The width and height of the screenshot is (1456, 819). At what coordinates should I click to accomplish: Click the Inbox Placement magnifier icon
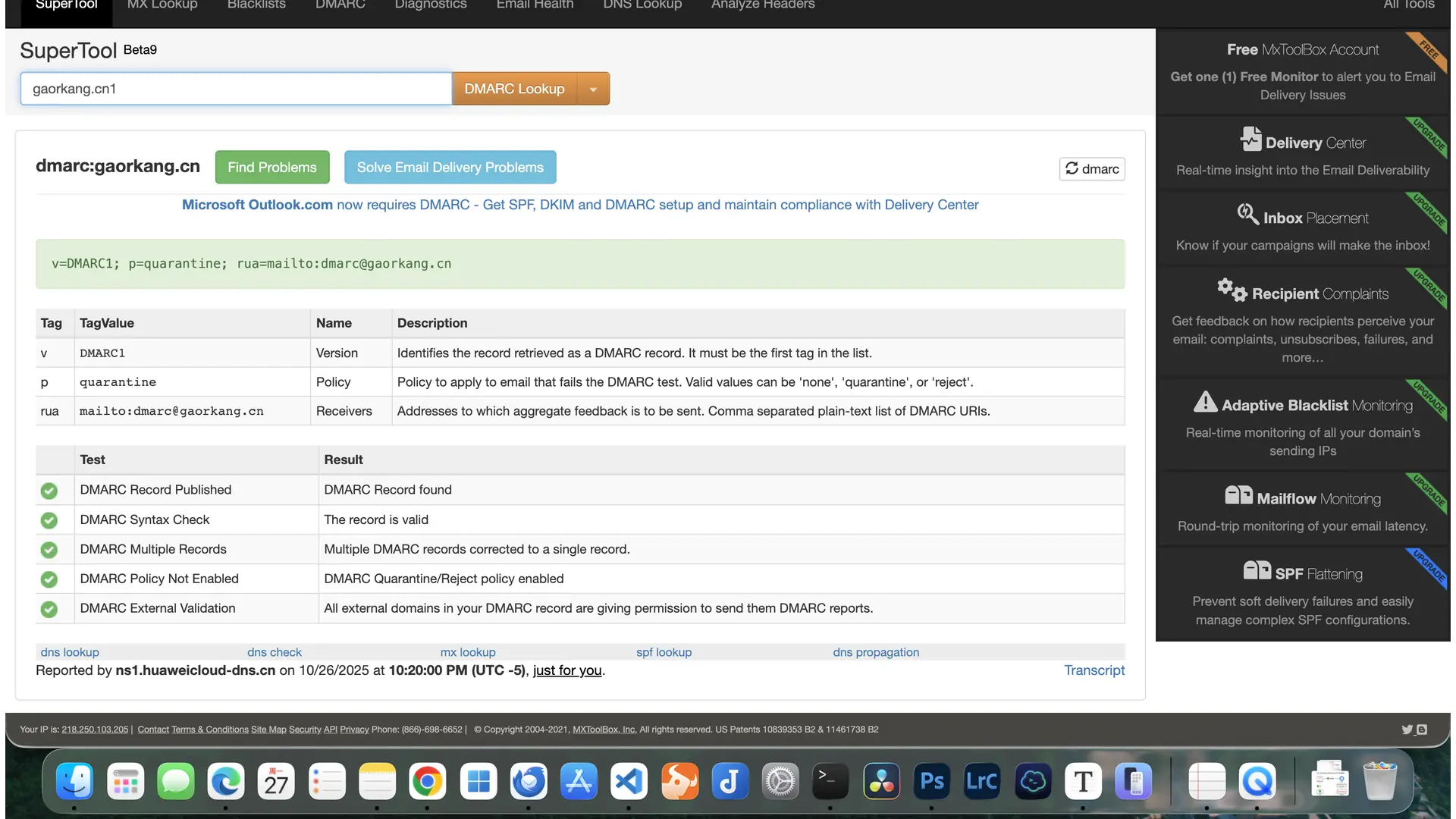[x=1247, y=215]
